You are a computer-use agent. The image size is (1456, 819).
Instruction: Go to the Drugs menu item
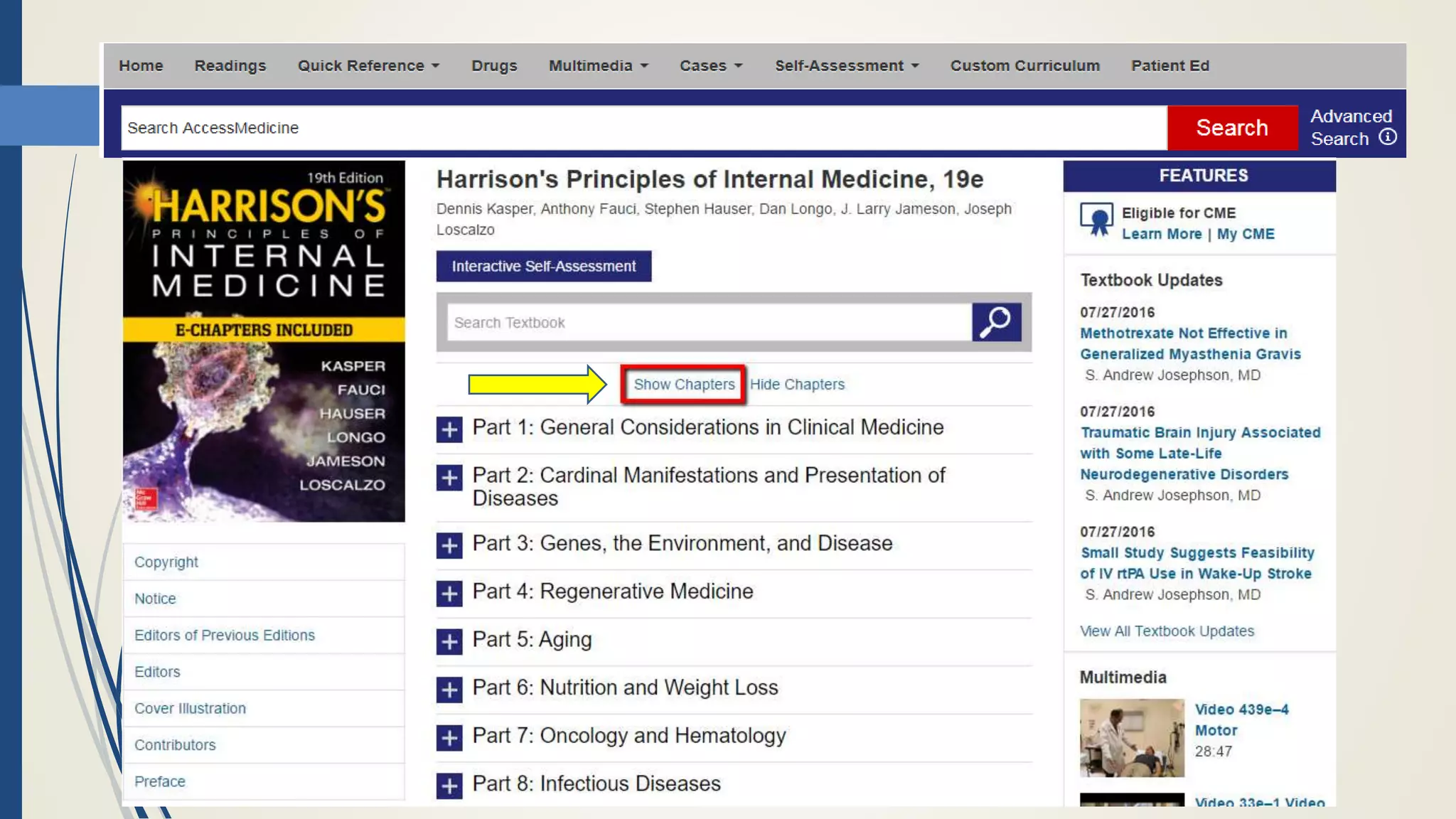coord(494,65)
